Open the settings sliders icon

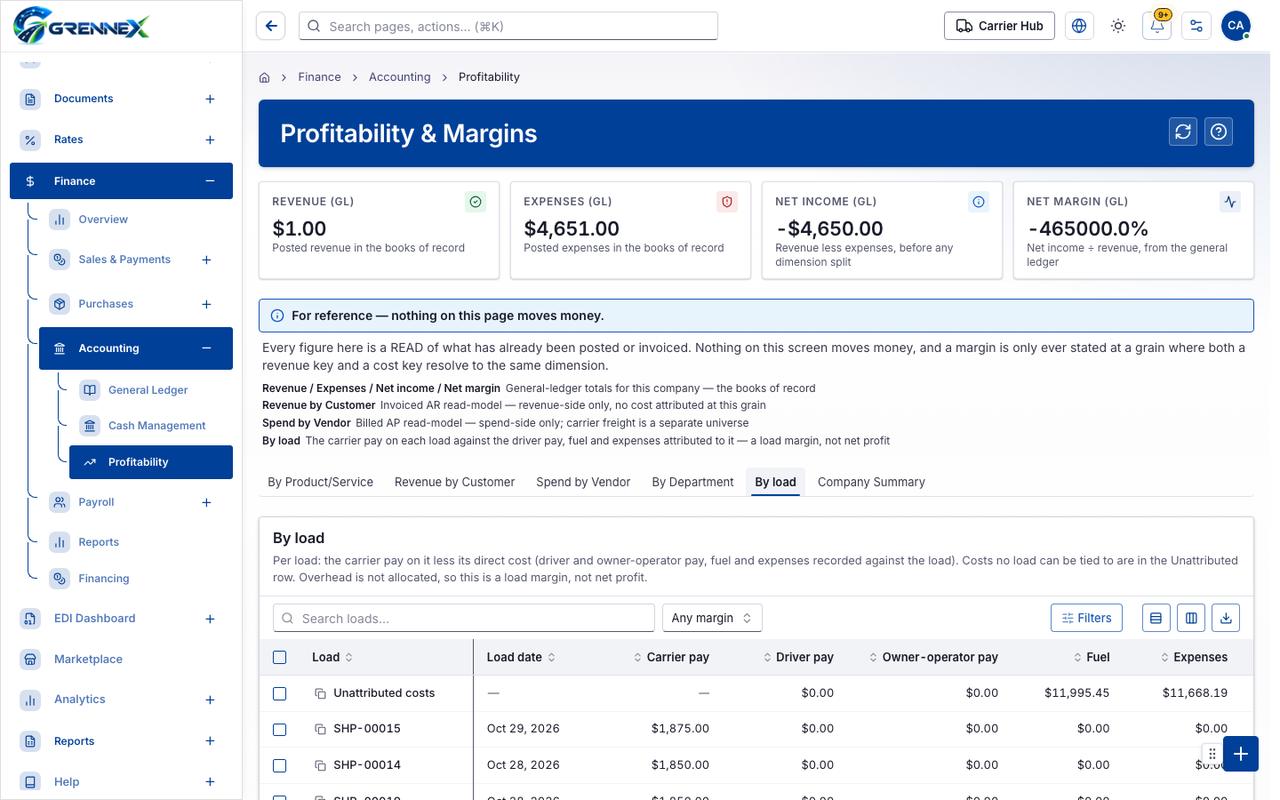click(x=1196, y=26)
